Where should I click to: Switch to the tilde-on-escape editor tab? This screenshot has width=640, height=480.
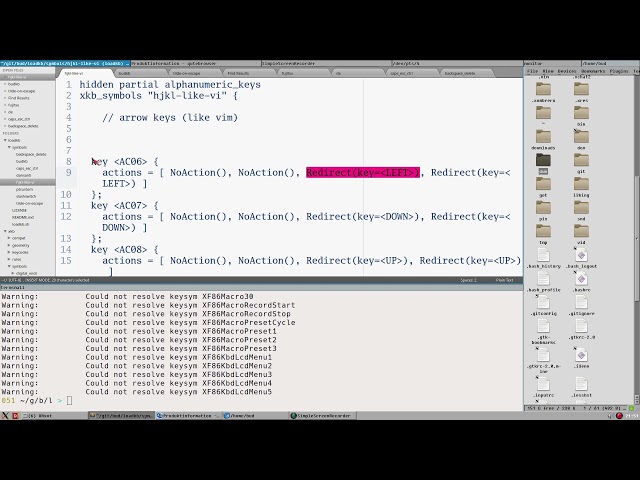pyautogui.click(x=193, y=73)
